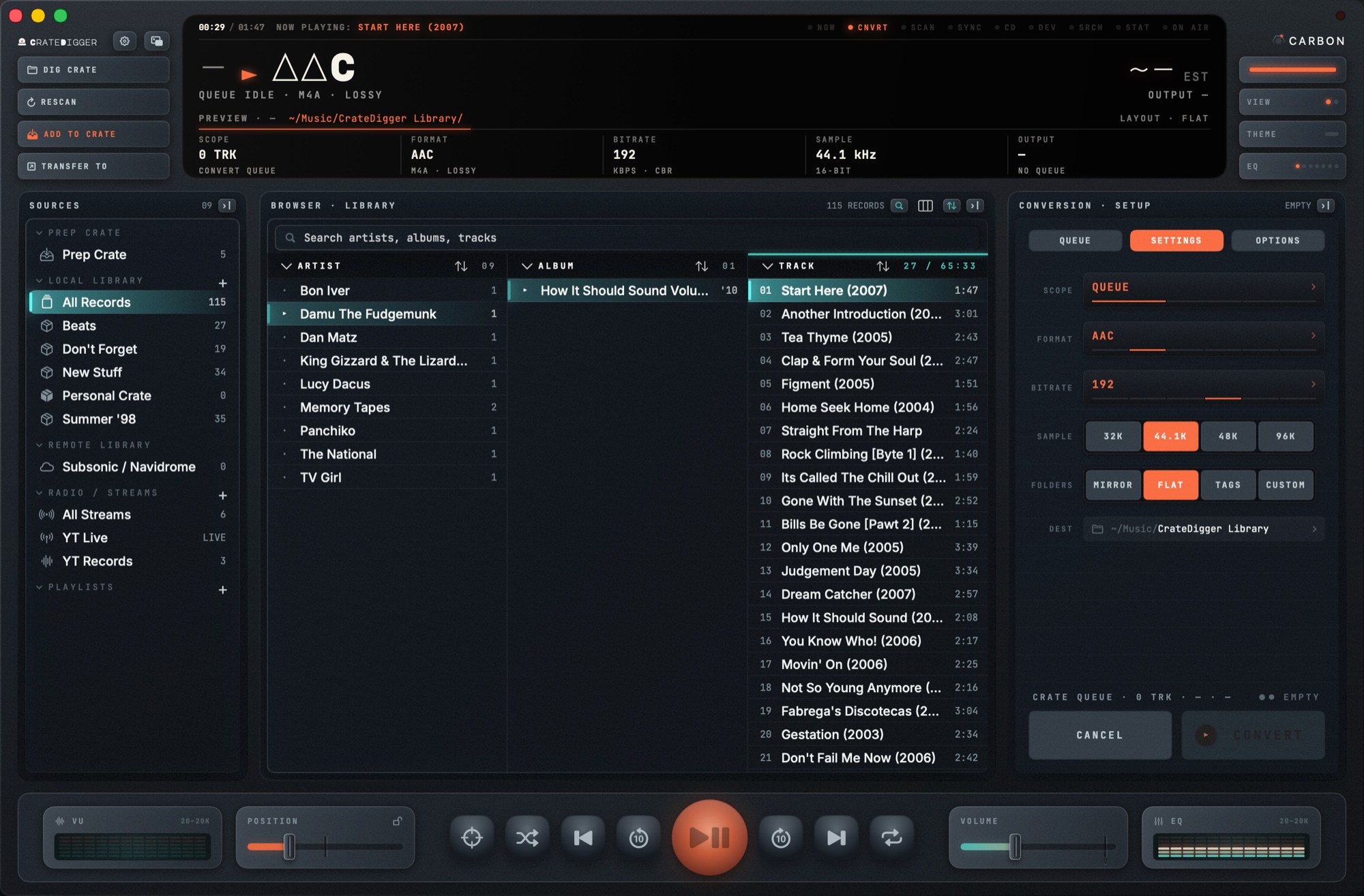This screenshot has height=896, width=1364.
Task: Toggle the column layout icon in Browser
Action: pyautogui.click(x=925, y=205)
